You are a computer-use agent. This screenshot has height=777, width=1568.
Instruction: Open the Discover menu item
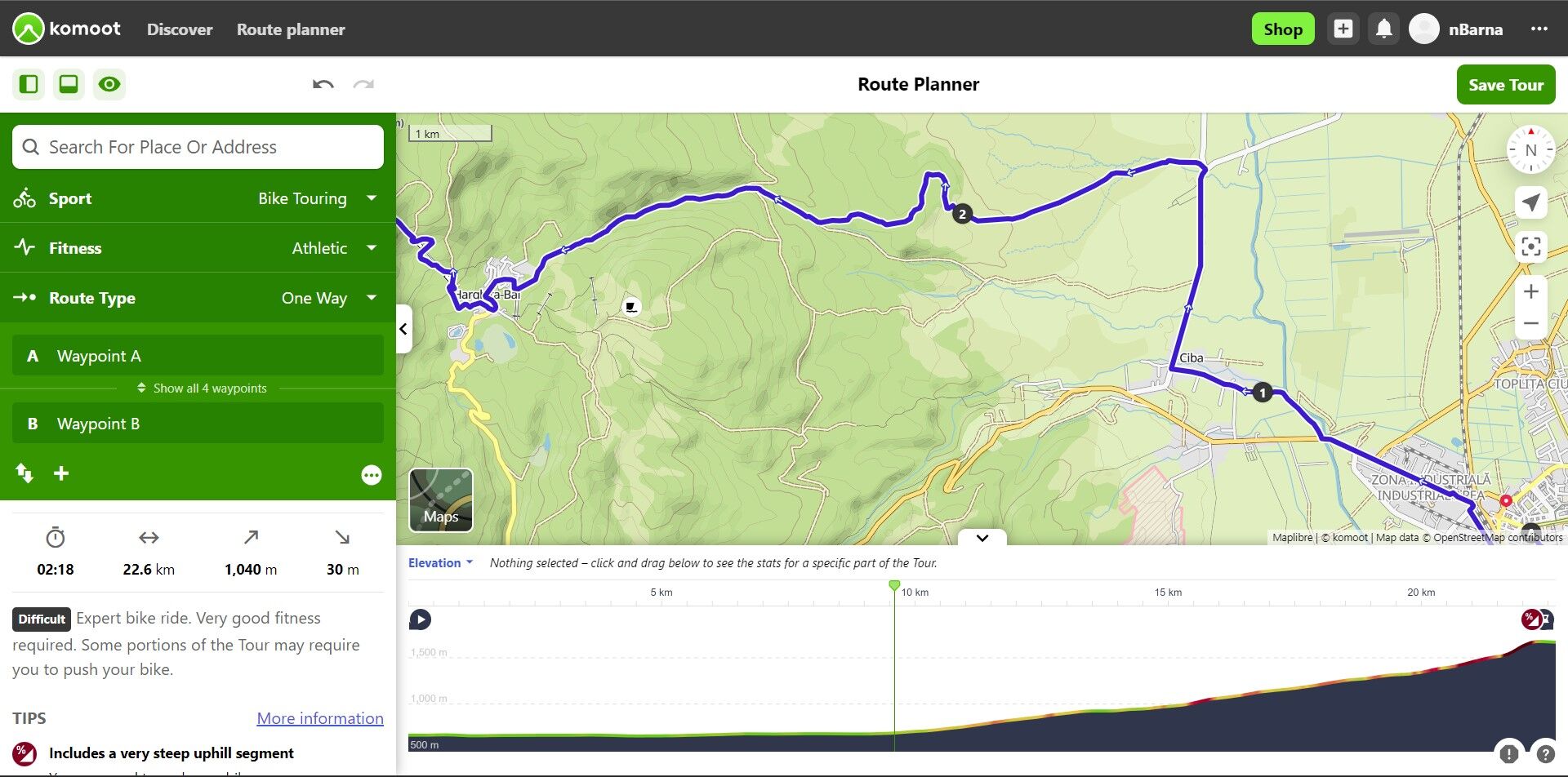point(180,29)
